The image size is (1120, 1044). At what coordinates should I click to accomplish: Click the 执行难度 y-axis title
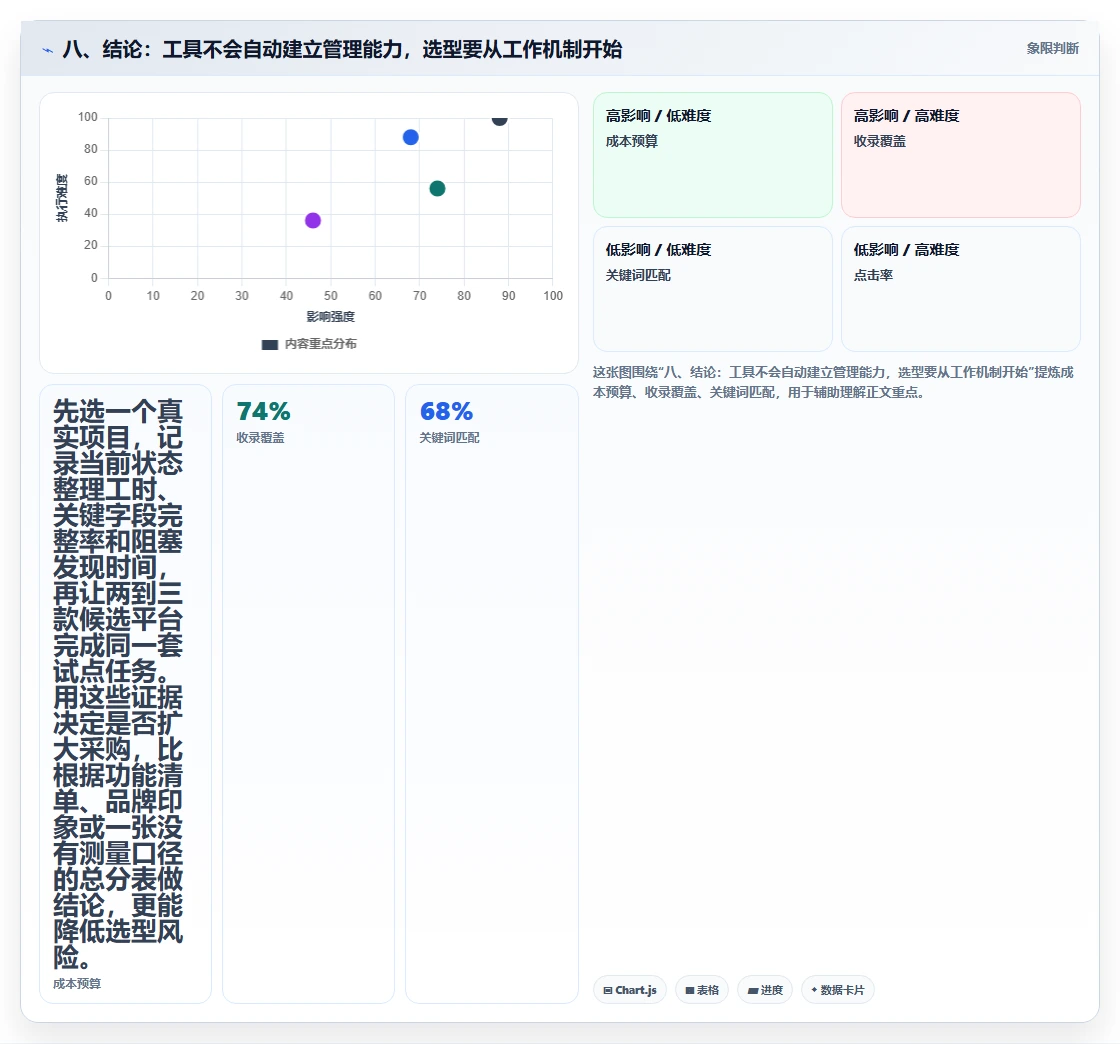pos(62,198)
